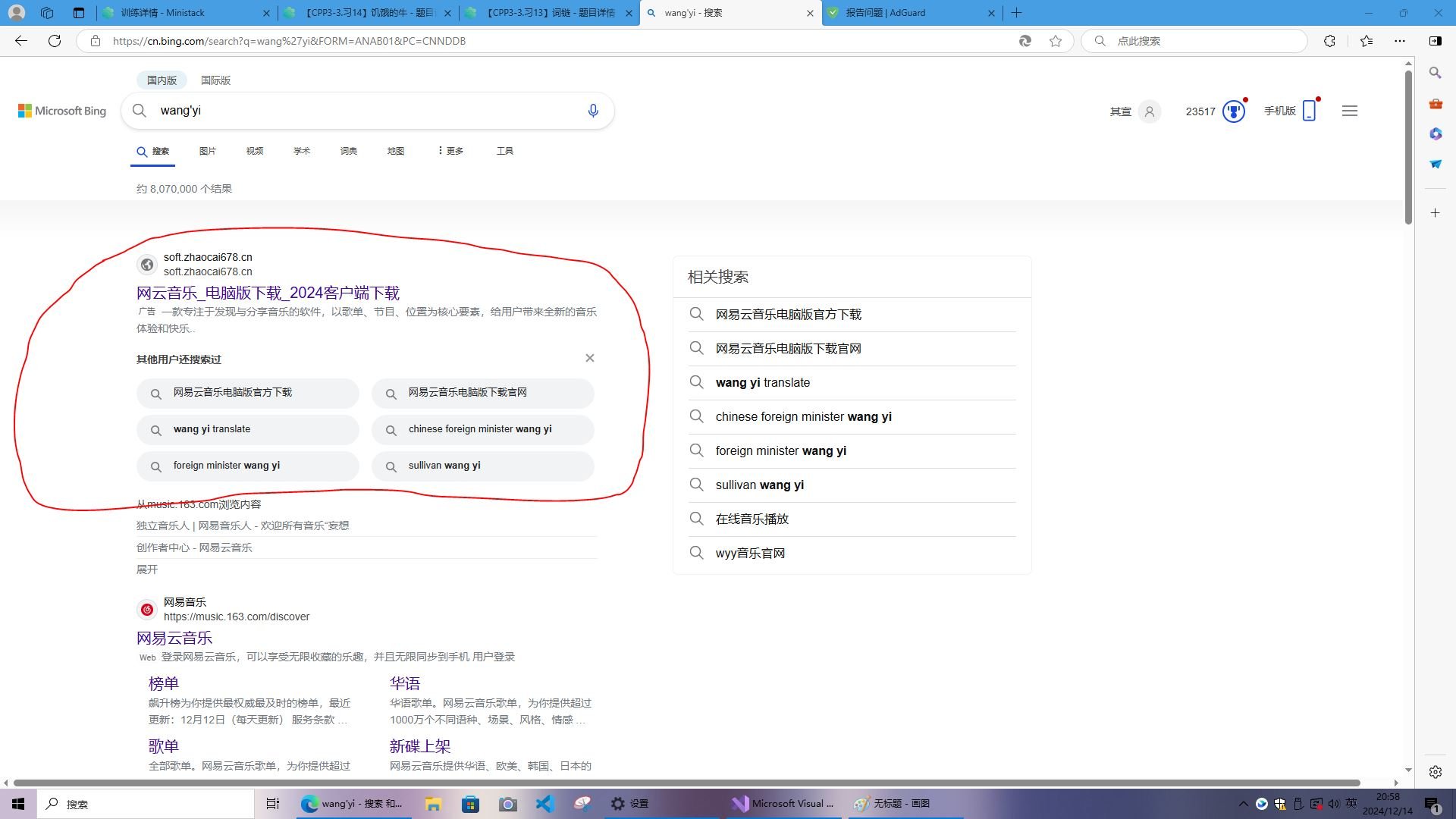
Task: Click the browser back arrow
Action: [x=21, y=41]
